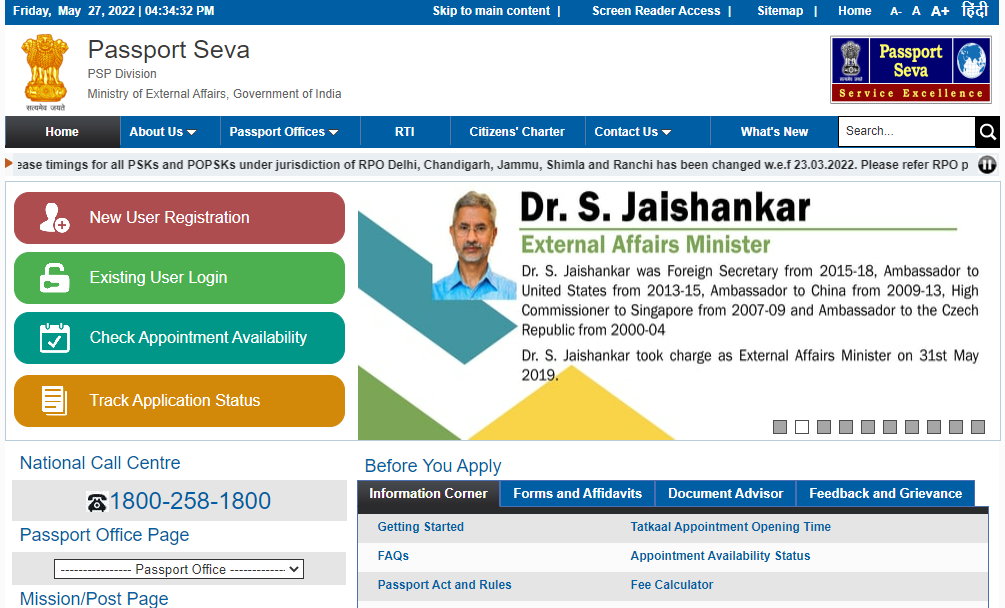Open the Sitemap link
This screenshot has height=608, width=1005.
click(780, 11)
